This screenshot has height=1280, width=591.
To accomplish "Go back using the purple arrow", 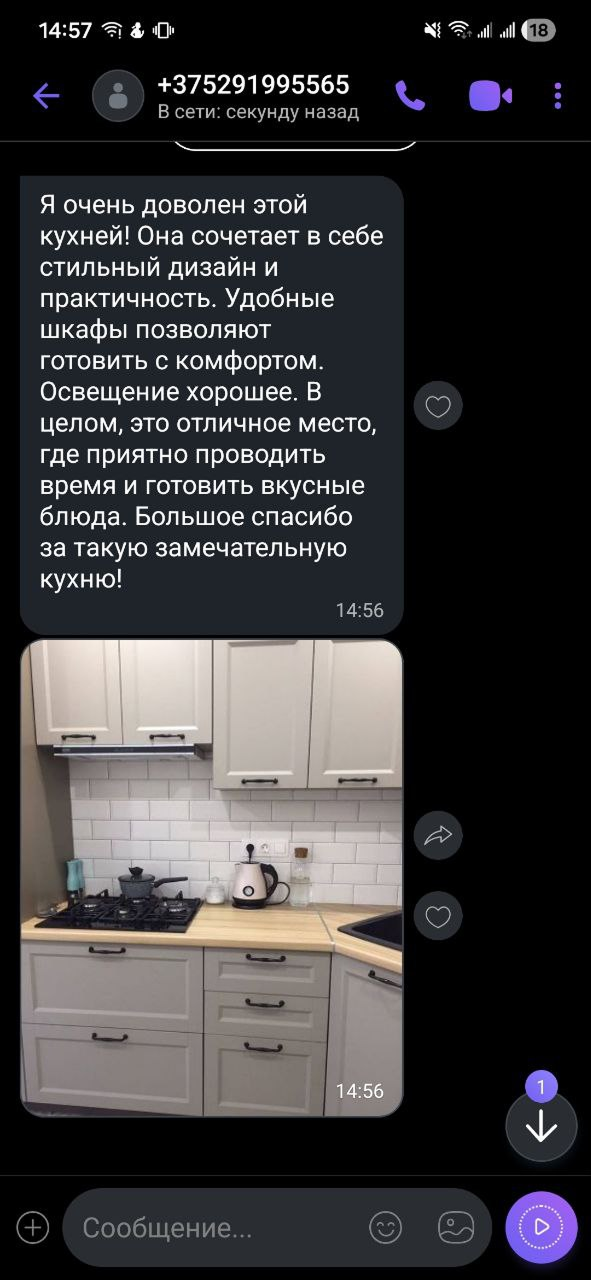I will [x=46, y=96].
